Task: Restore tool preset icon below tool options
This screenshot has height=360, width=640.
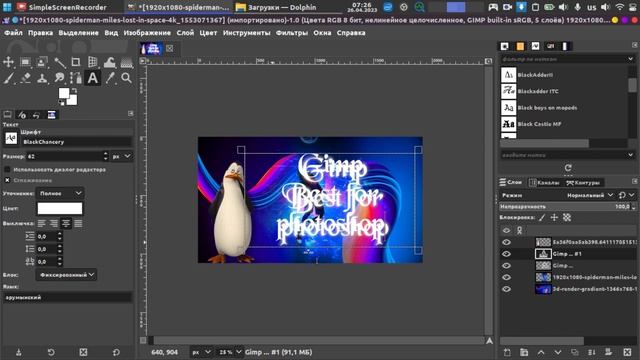Action: pos(51,352)
